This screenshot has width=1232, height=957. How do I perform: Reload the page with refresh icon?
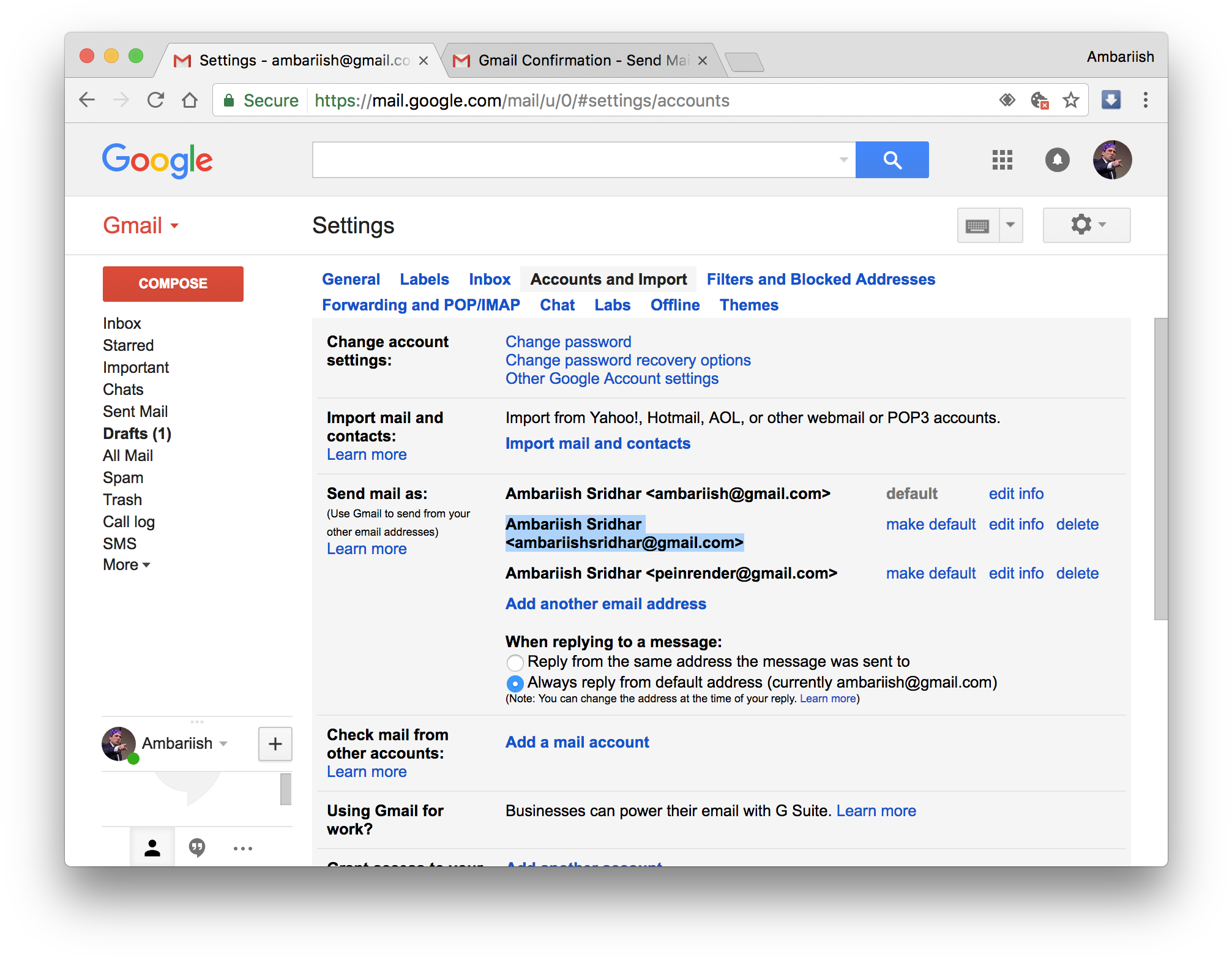(155, 100)
